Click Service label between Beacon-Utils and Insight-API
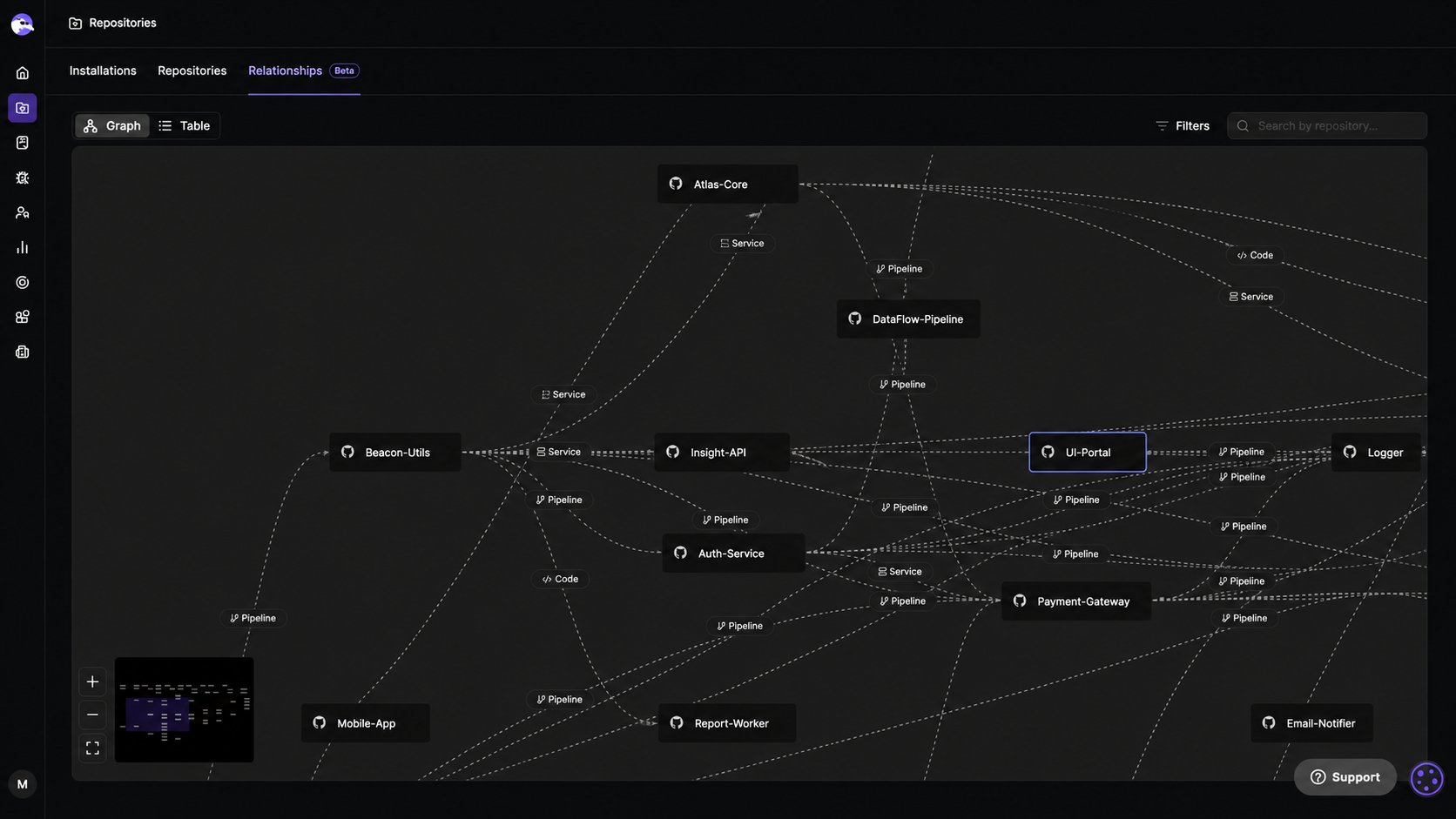 (x=559, y=452)
